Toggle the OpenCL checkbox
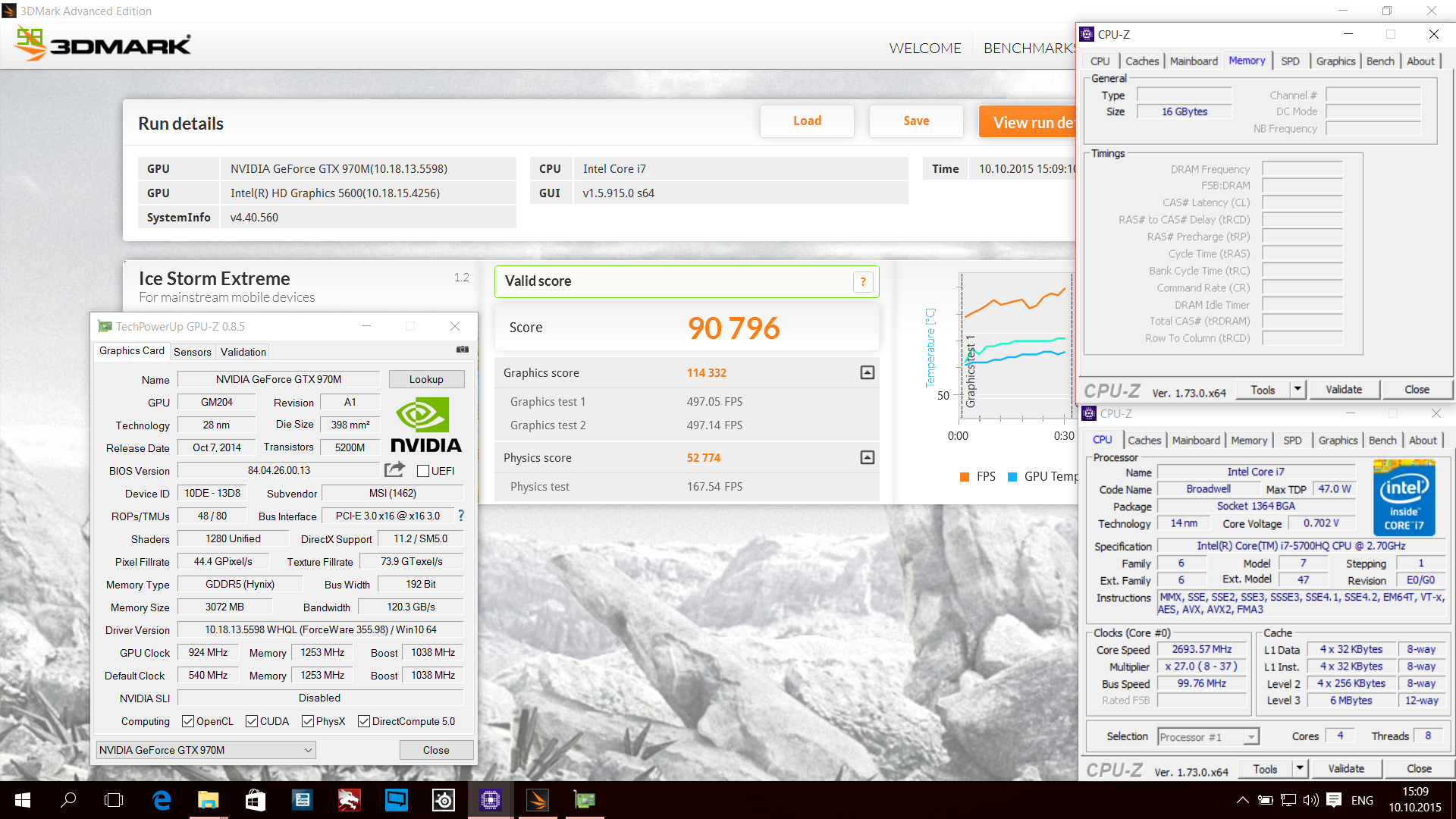Image resolution: width=1456 pixels, height=819 pixels. (x=187, y=721)
